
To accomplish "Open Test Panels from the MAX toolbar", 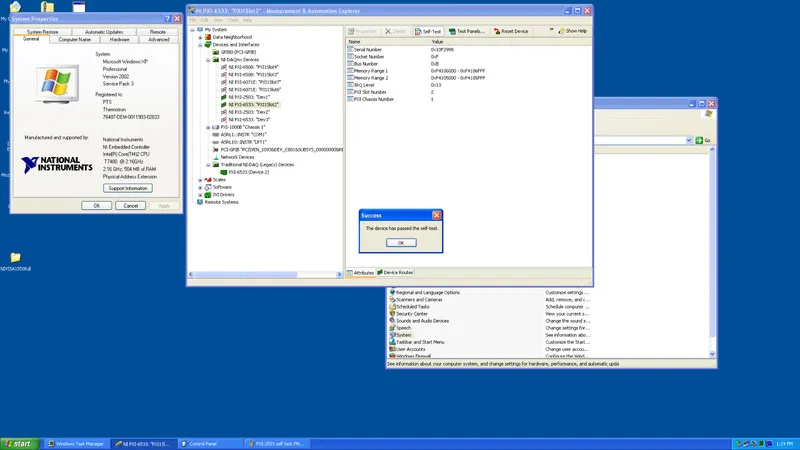I will pos(466,31).
